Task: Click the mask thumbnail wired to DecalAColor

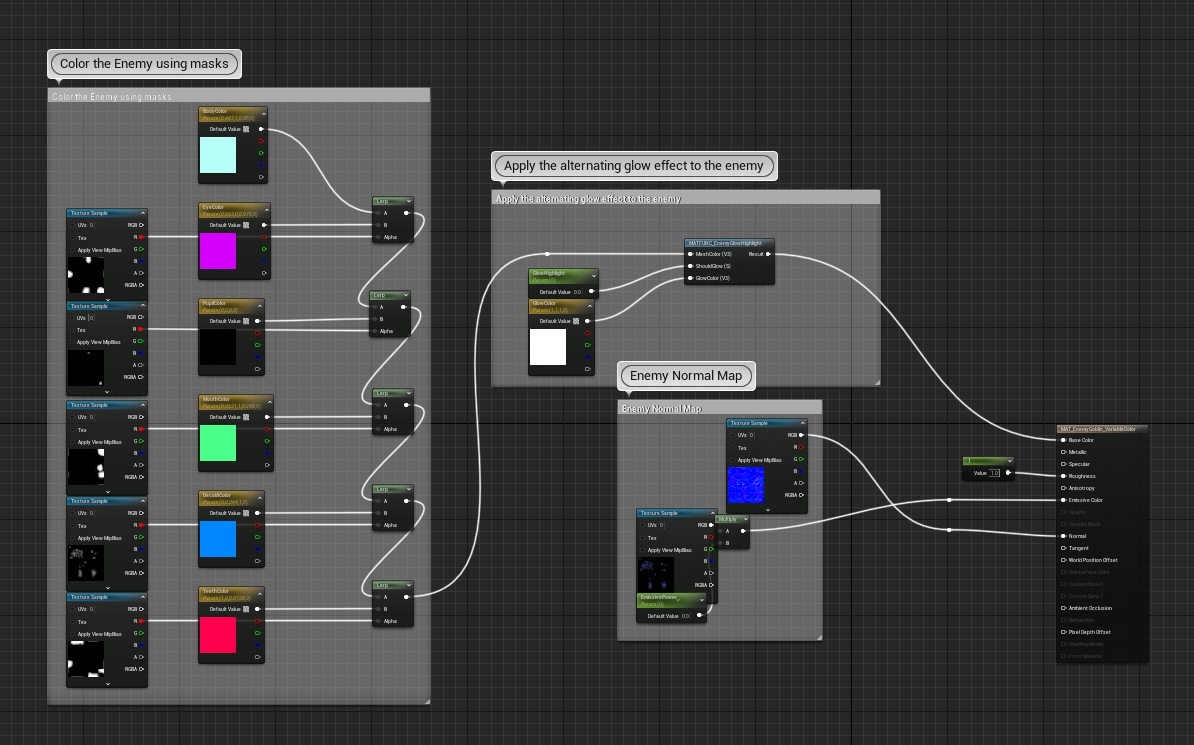Action: point(86,563)
